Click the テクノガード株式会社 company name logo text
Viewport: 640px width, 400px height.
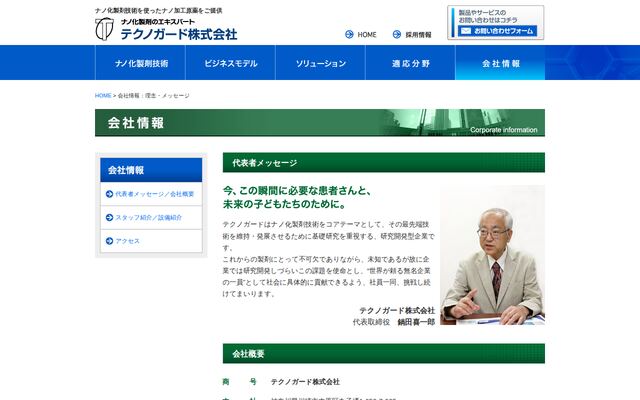[x=179, y=34]
